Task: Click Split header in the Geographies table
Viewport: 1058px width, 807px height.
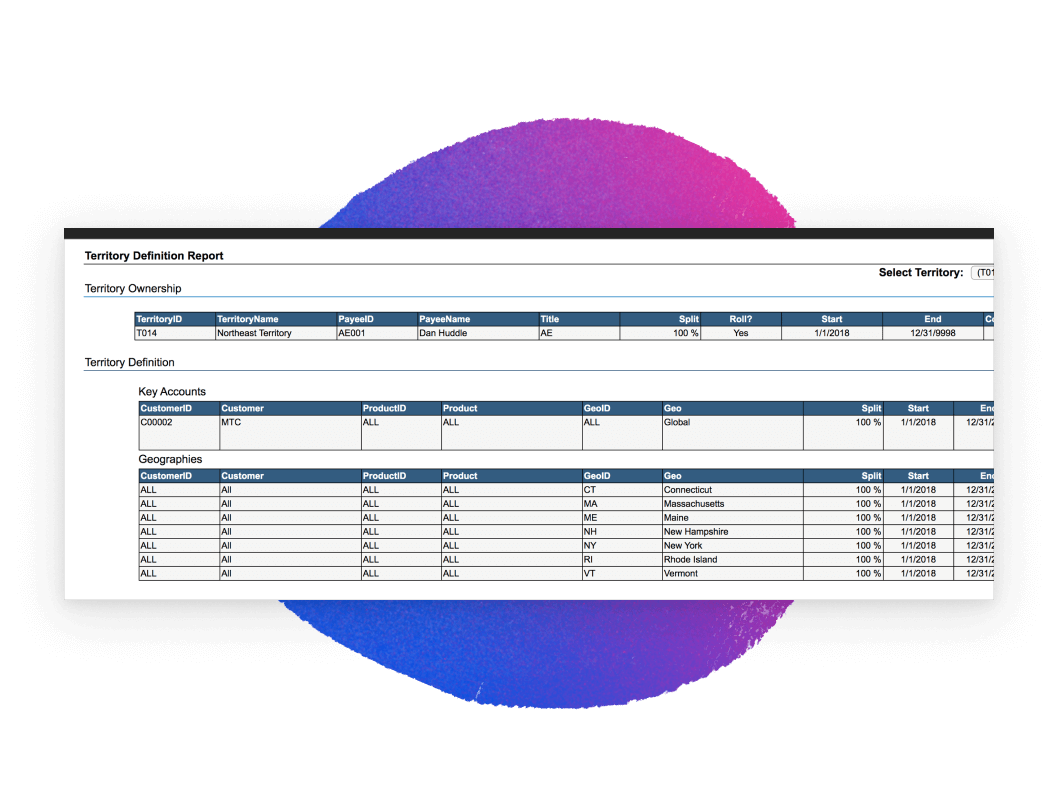Action: pos(843,476)
